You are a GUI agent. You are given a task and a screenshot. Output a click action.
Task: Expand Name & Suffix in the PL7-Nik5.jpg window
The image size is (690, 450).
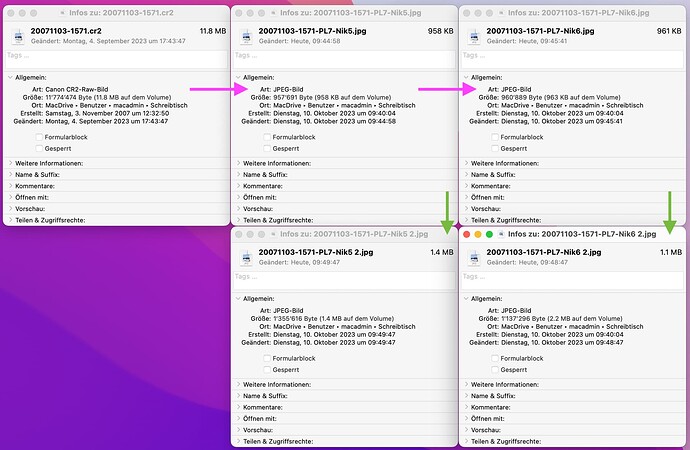coord(238,175)
